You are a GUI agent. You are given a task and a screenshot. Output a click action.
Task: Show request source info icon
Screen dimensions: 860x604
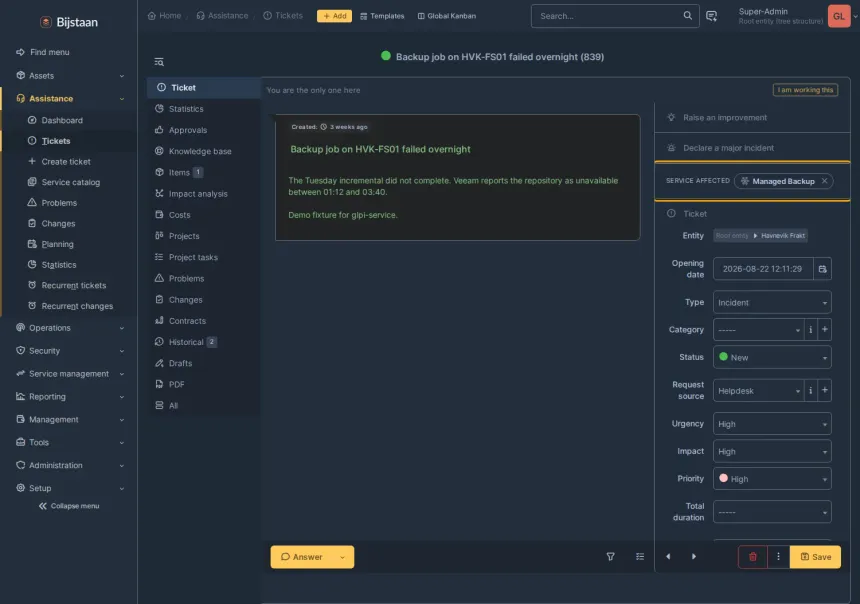click(811, 391)
